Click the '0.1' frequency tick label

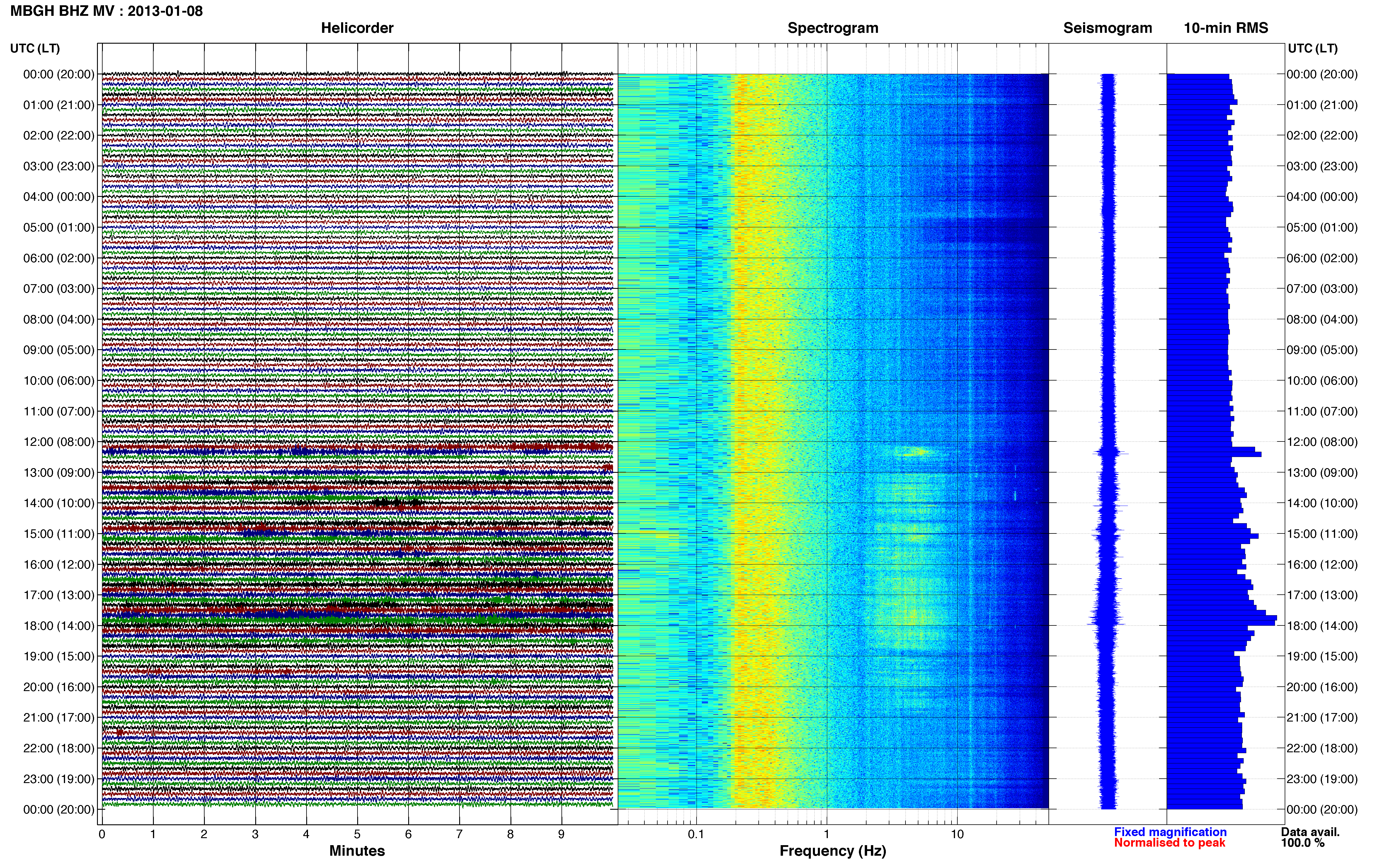click(696, 834)
